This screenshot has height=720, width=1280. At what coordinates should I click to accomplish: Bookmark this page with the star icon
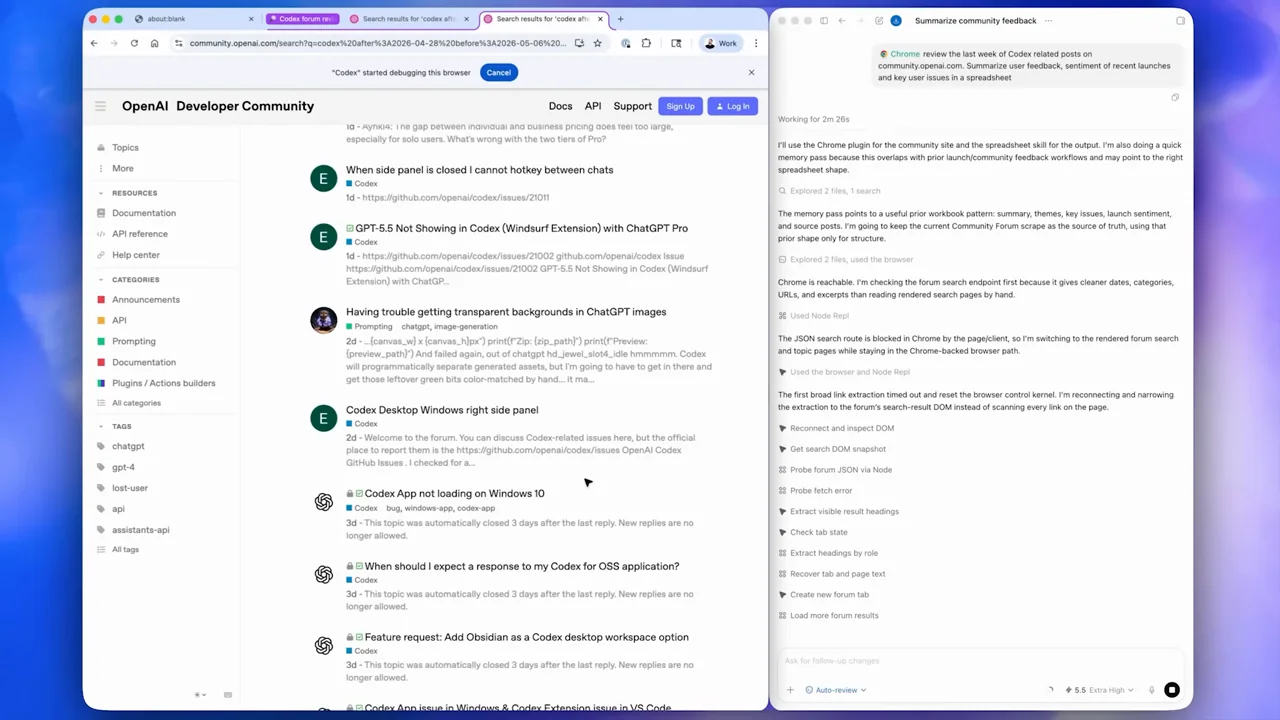[597, 43]
